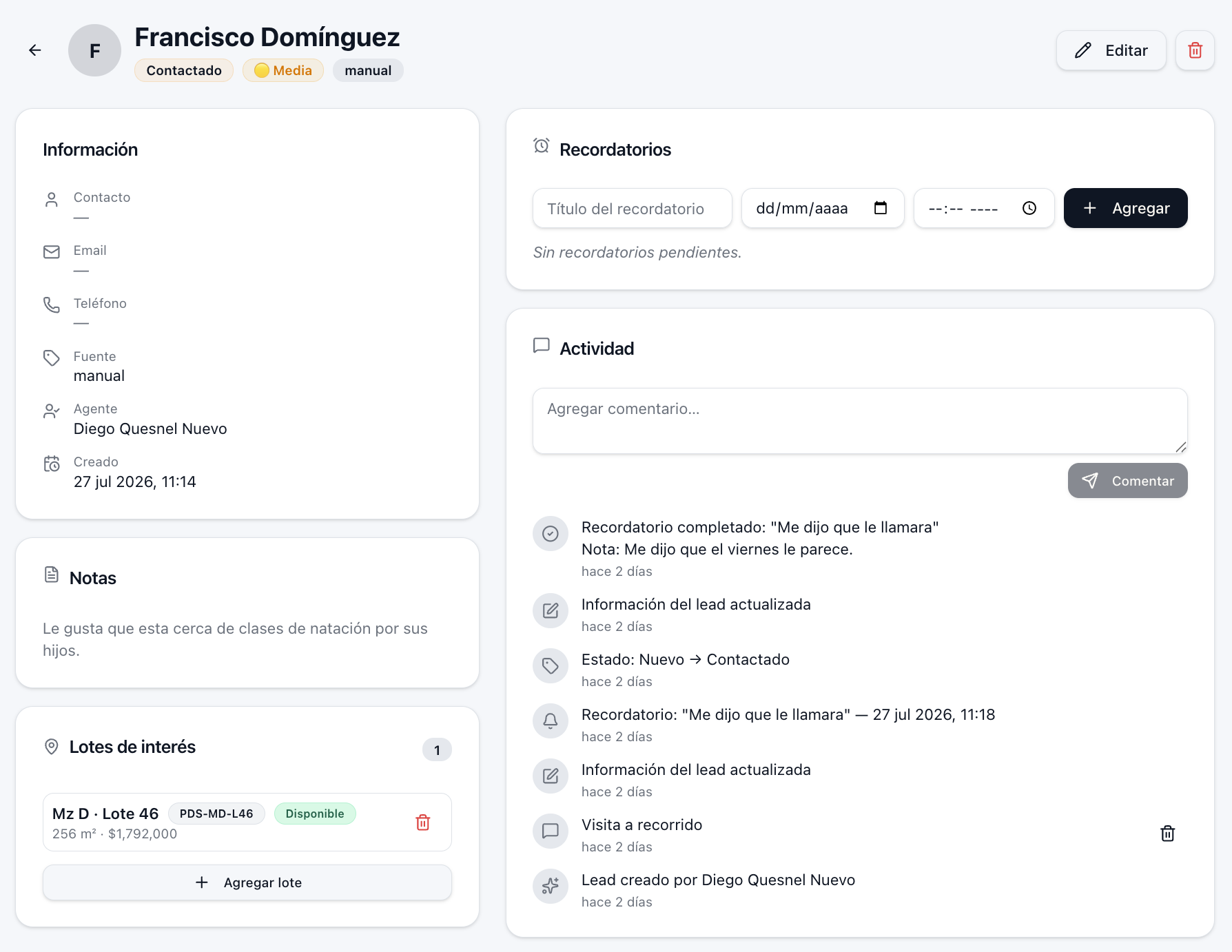1232x952 pixels.
Task: Click the Comentar button
Action: point(1128,481)
